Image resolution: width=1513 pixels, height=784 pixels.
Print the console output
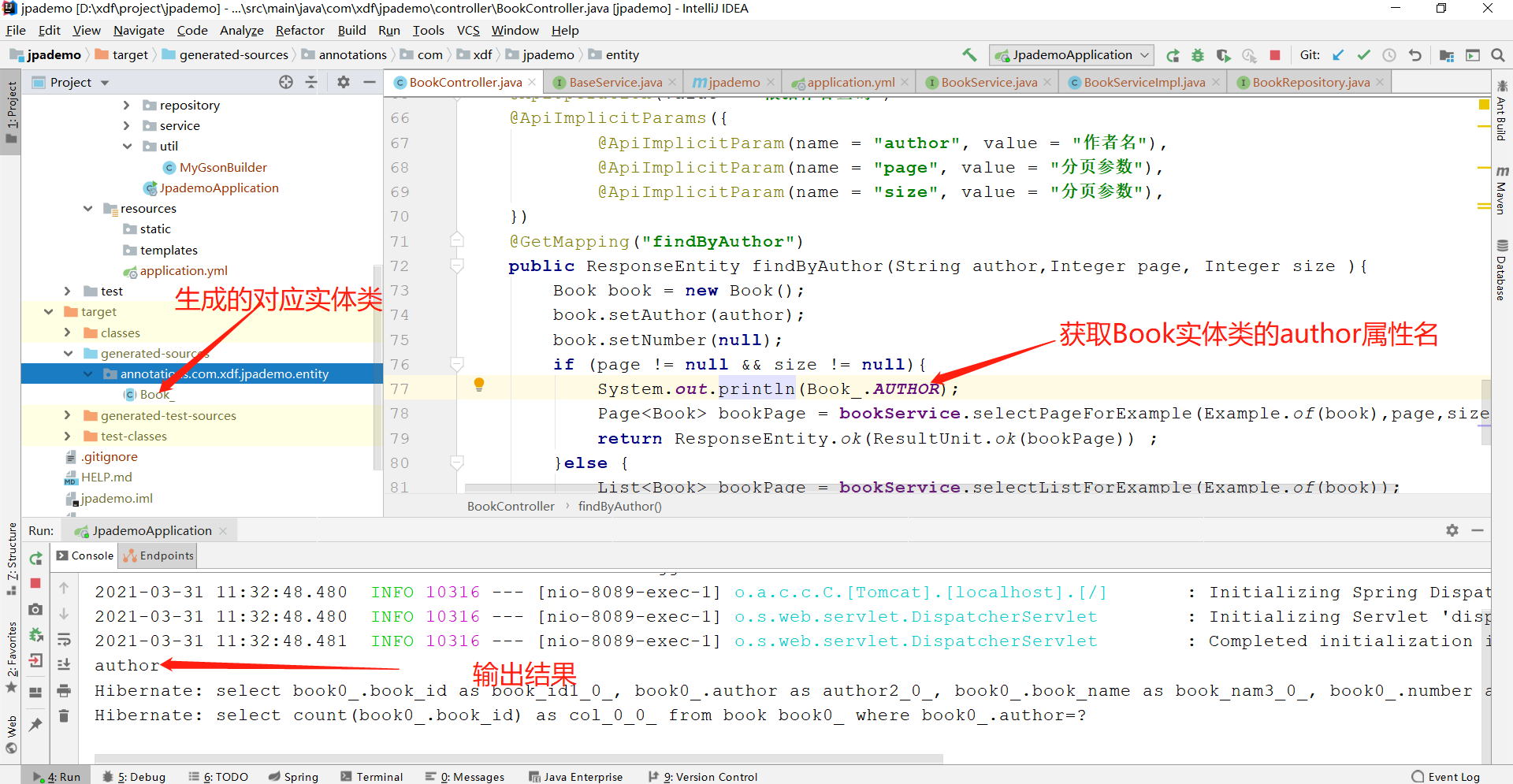click(x=64, y=691)
